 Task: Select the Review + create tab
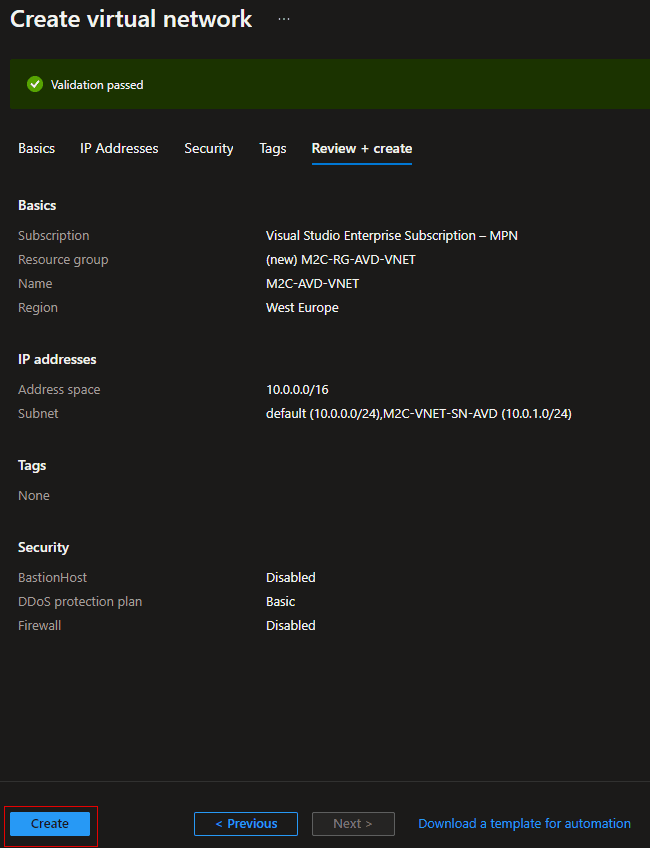coord(362,148)
